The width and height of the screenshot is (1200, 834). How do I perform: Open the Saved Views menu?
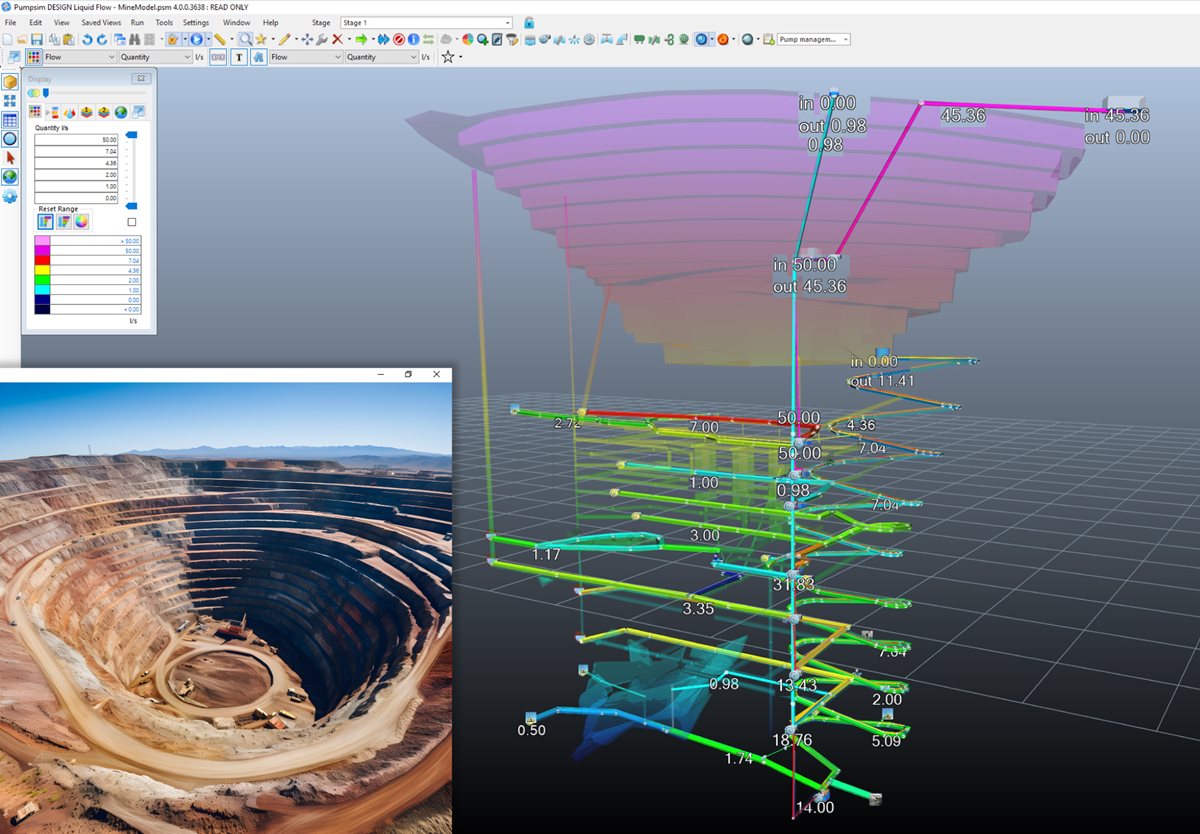click(x=101, y=22)
